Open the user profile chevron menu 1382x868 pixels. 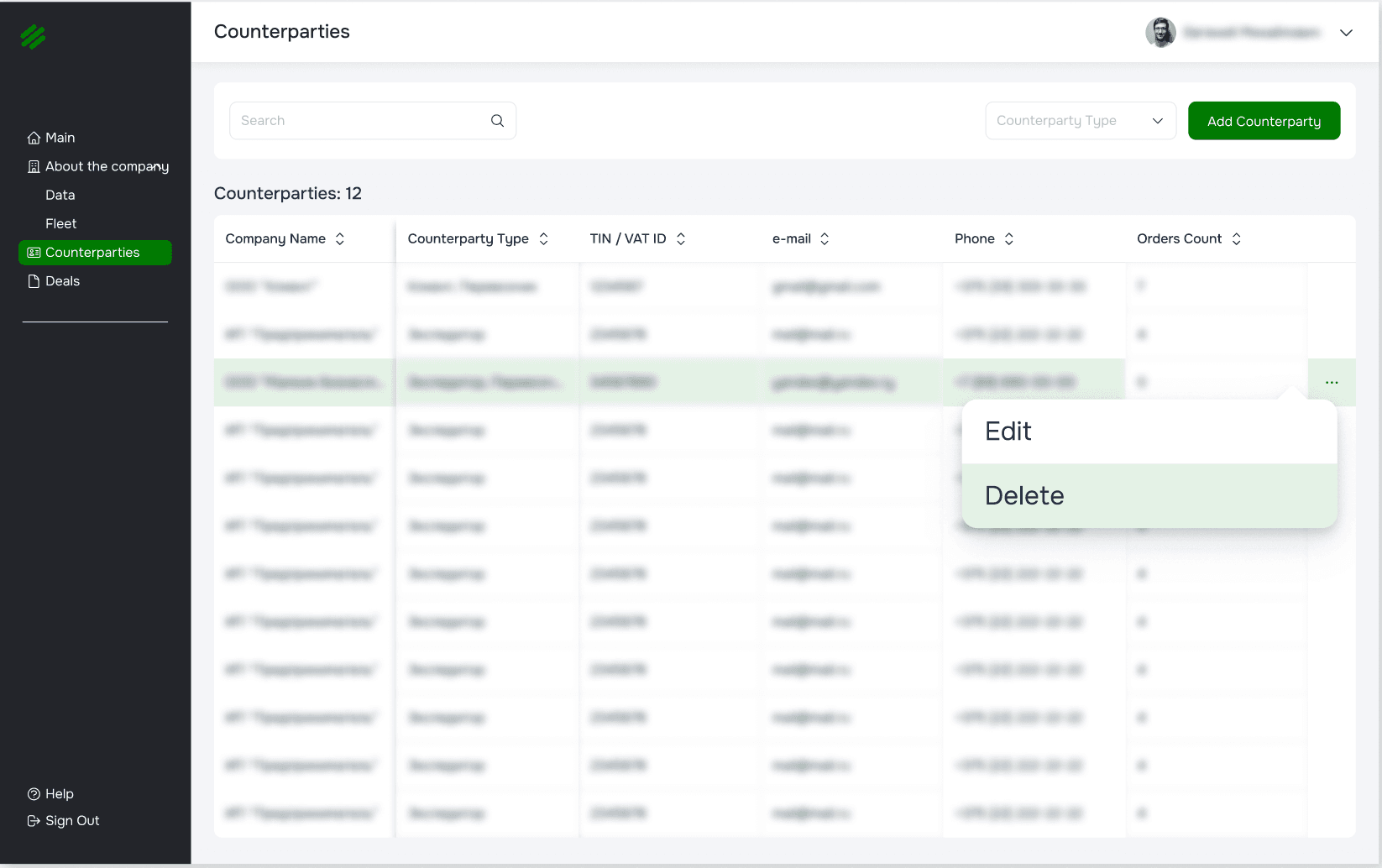1346,33
